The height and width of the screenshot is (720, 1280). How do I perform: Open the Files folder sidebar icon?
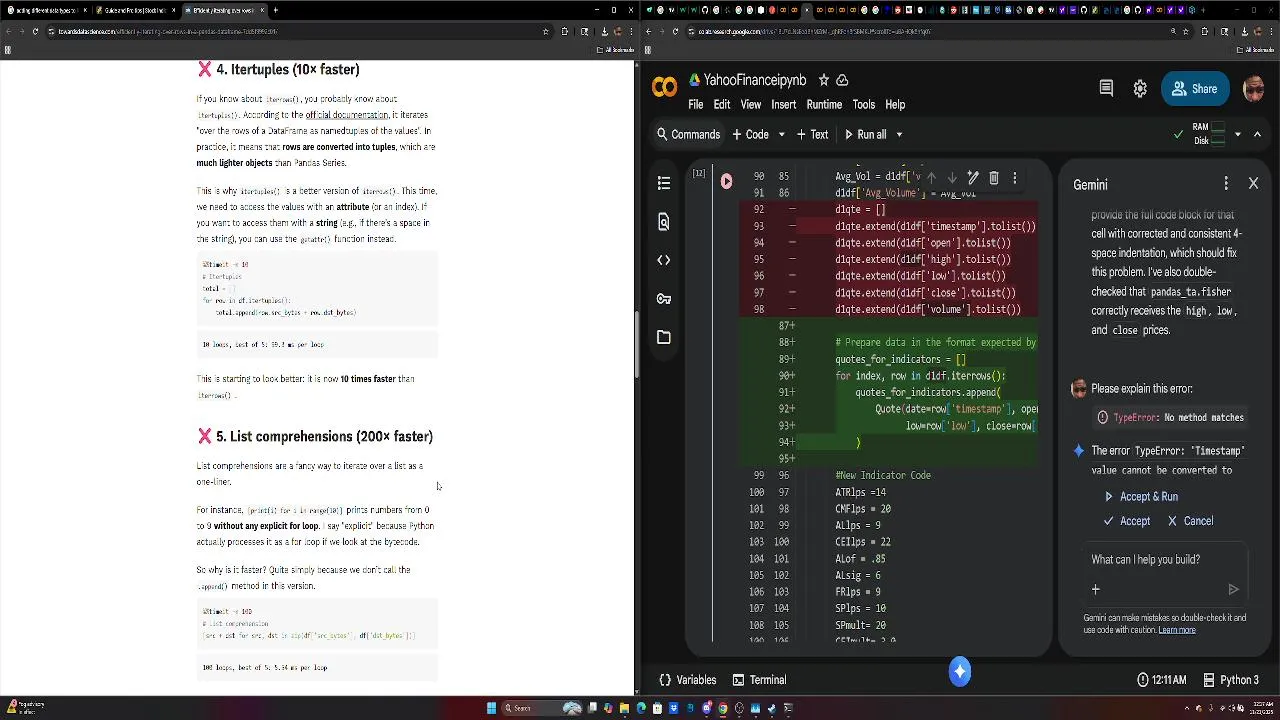[664, 337]
